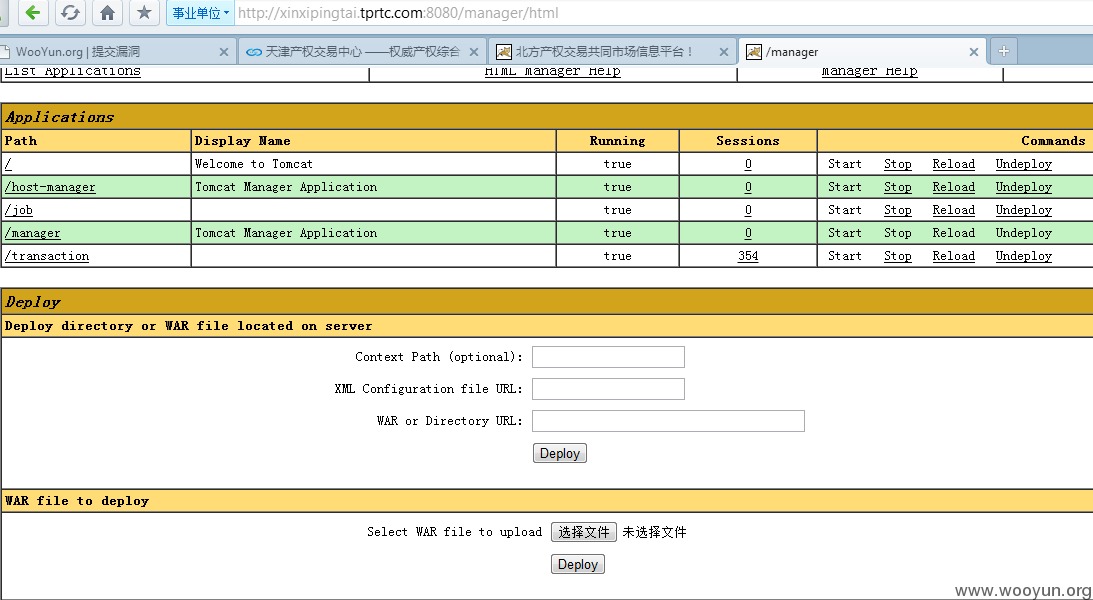Click Deploy under WAR or Directory URL

(560, 454)
